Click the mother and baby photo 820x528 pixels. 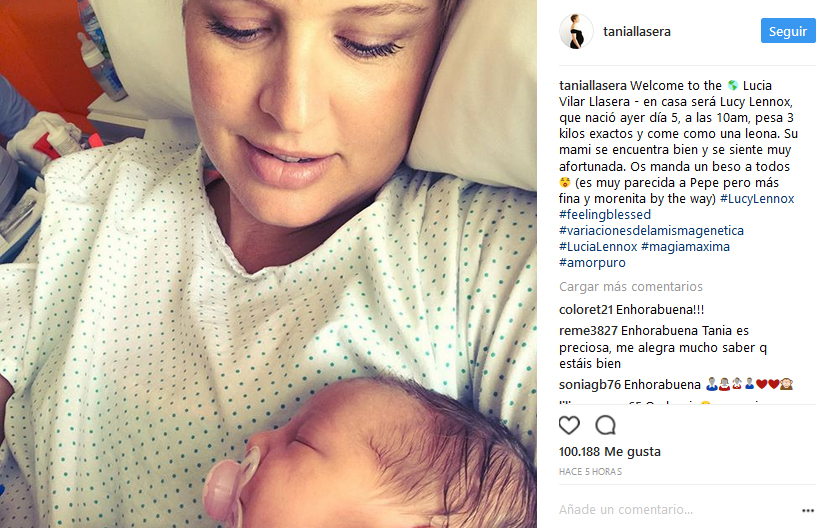point(268,264)
